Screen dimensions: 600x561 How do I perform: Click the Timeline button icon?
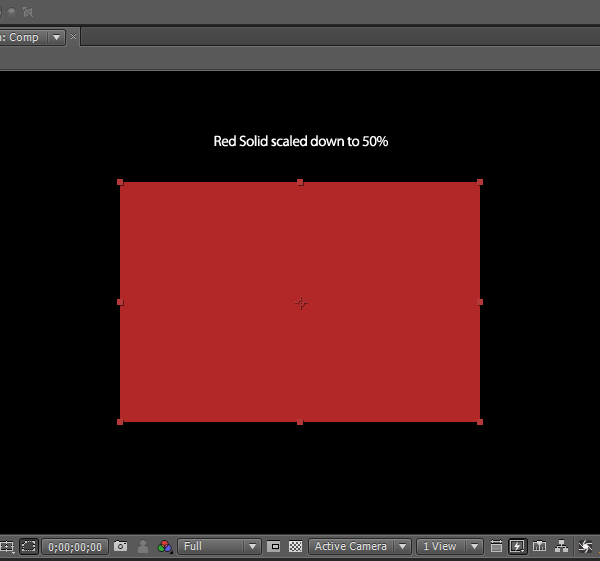coord(540,546)
